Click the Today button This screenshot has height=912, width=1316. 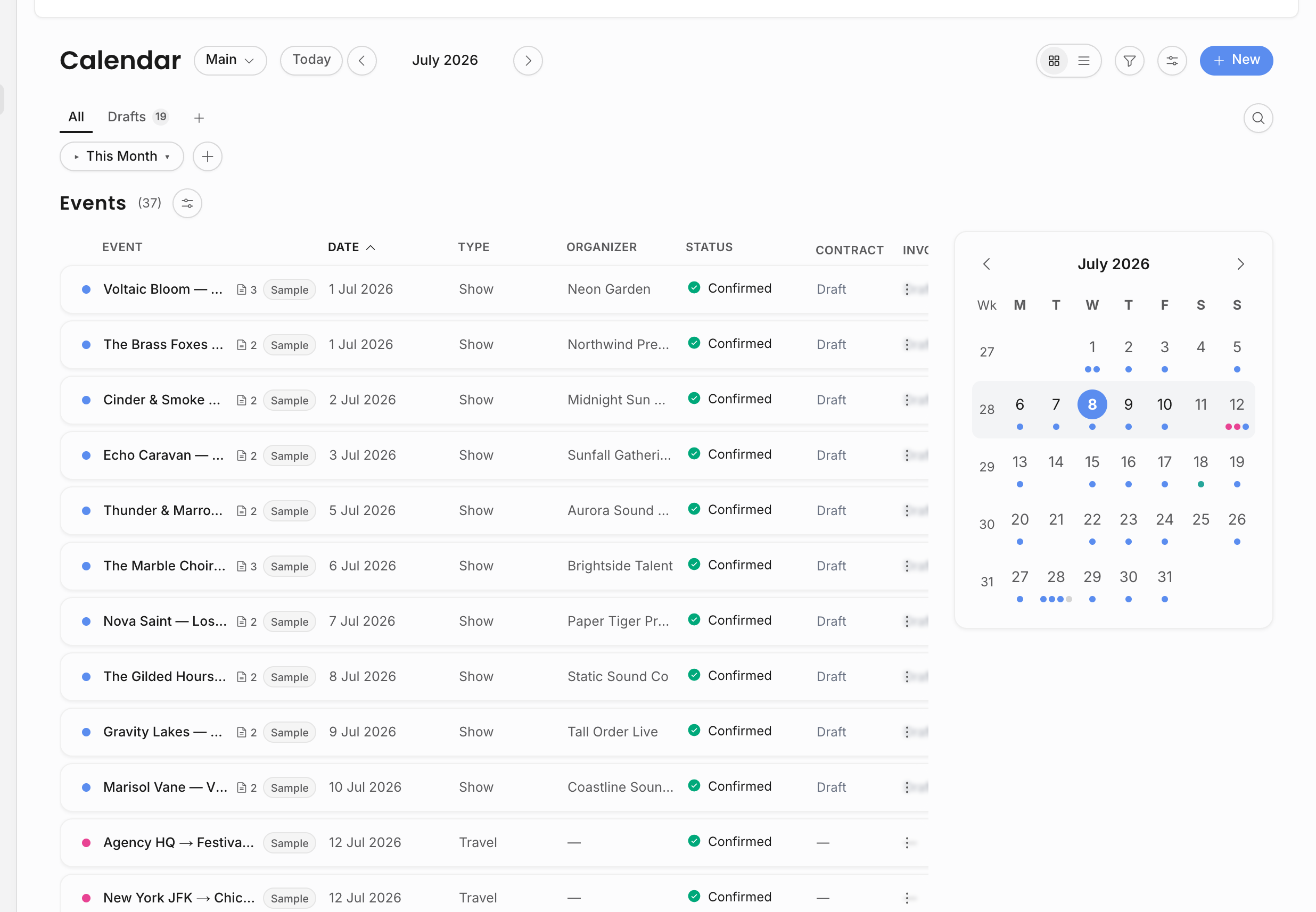(x=311, y=61)
